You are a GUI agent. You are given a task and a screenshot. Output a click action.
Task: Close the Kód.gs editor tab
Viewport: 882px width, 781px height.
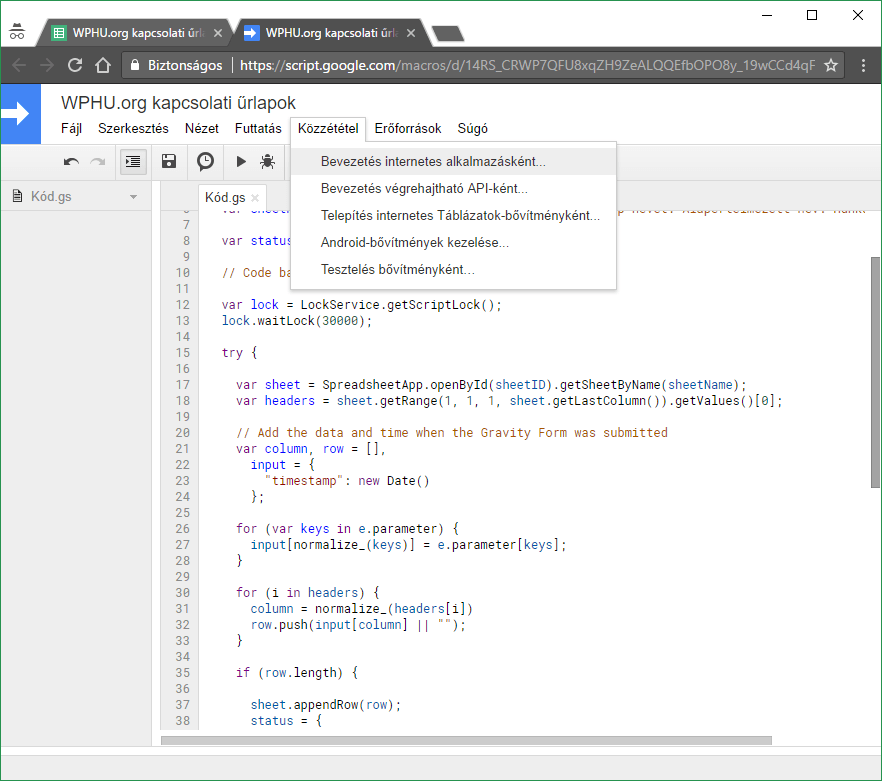click(x=255, y=198)
